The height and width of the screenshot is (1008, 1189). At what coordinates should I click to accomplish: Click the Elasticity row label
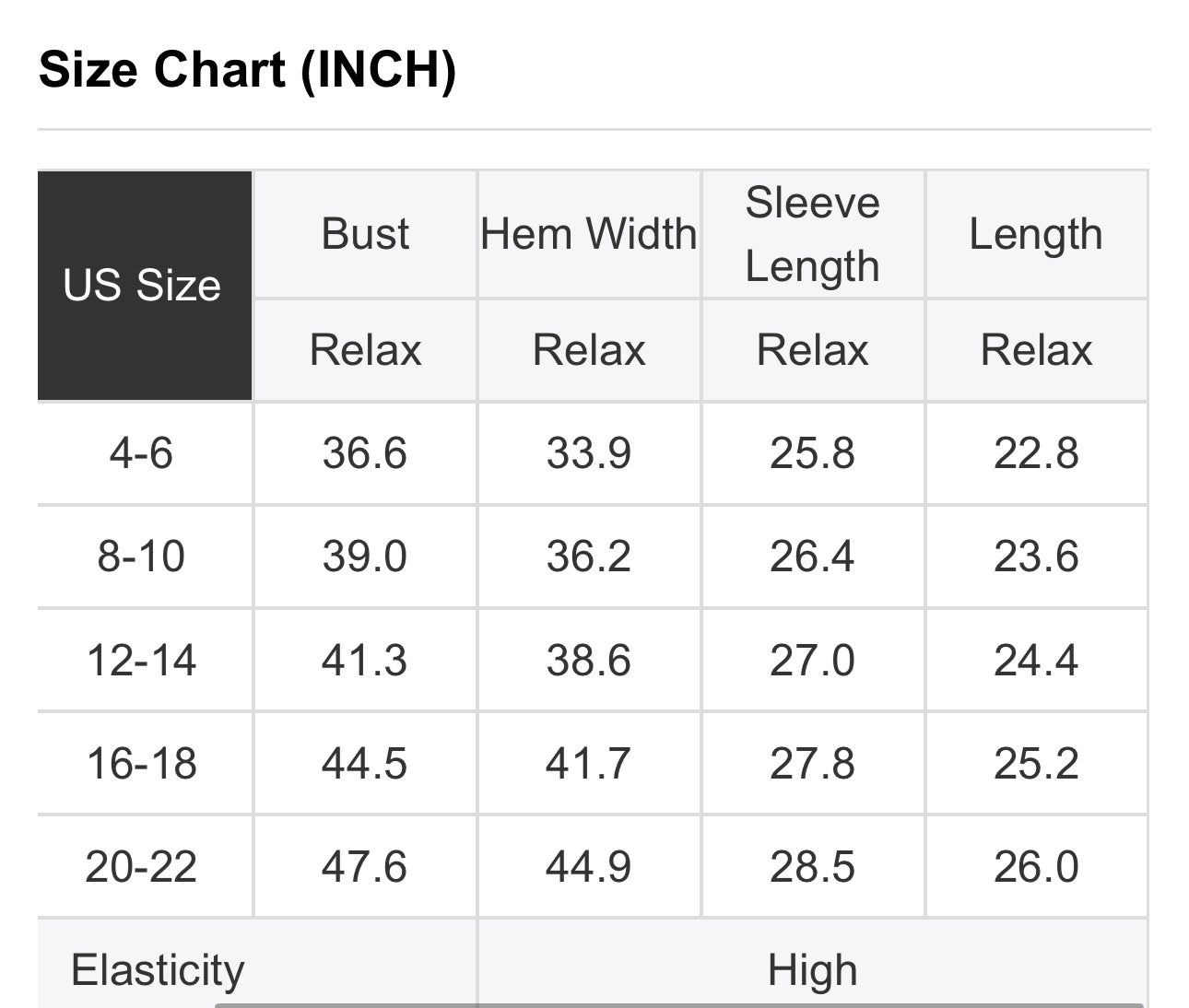pyautogui.click(x=158, y=969)
